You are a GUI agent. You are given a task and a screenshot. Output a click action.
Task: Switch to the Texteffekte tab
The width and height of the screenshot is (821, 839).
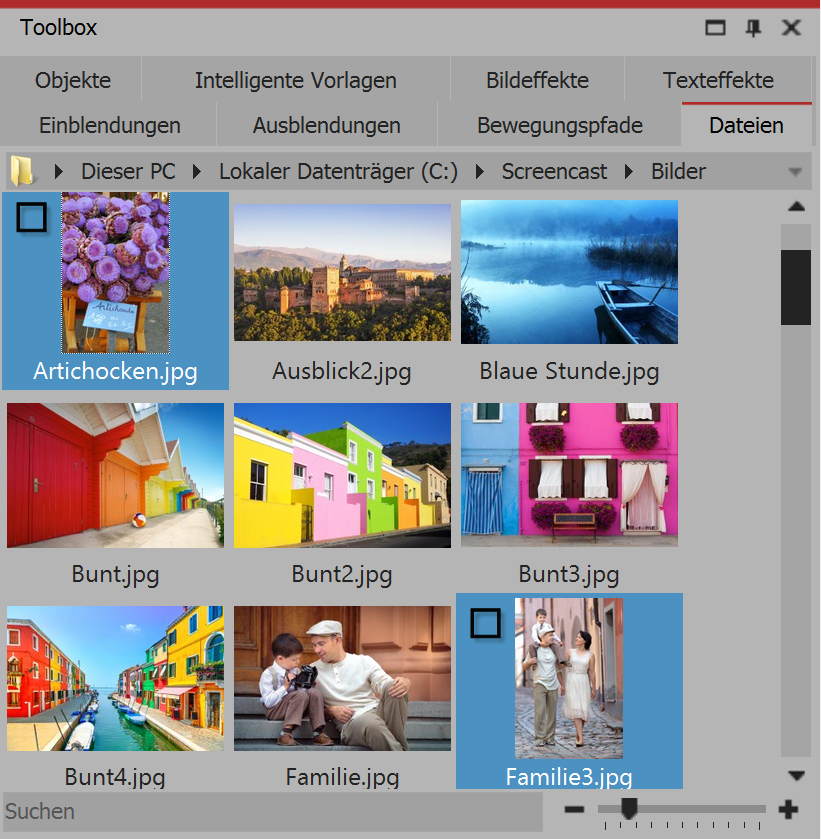(718, 80)
